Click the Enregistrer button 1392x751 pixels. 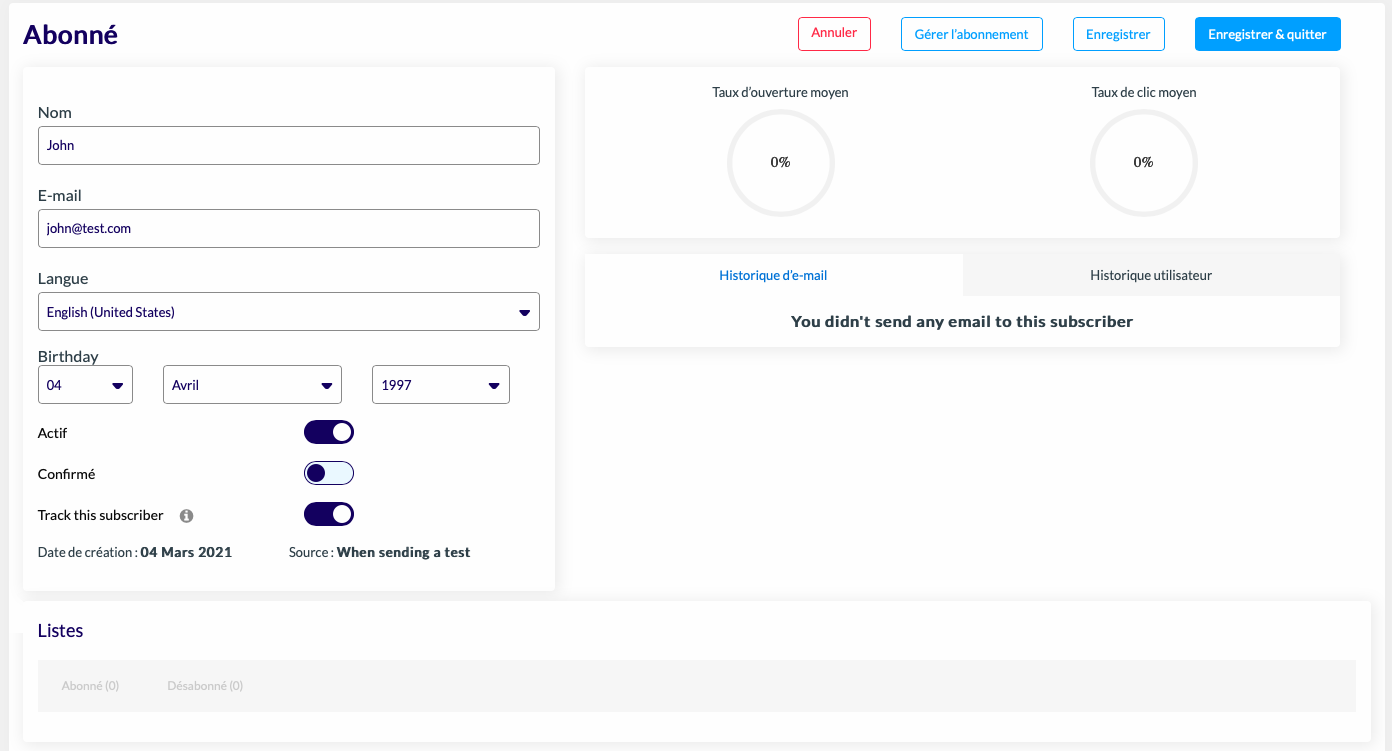pos(1118,34)
